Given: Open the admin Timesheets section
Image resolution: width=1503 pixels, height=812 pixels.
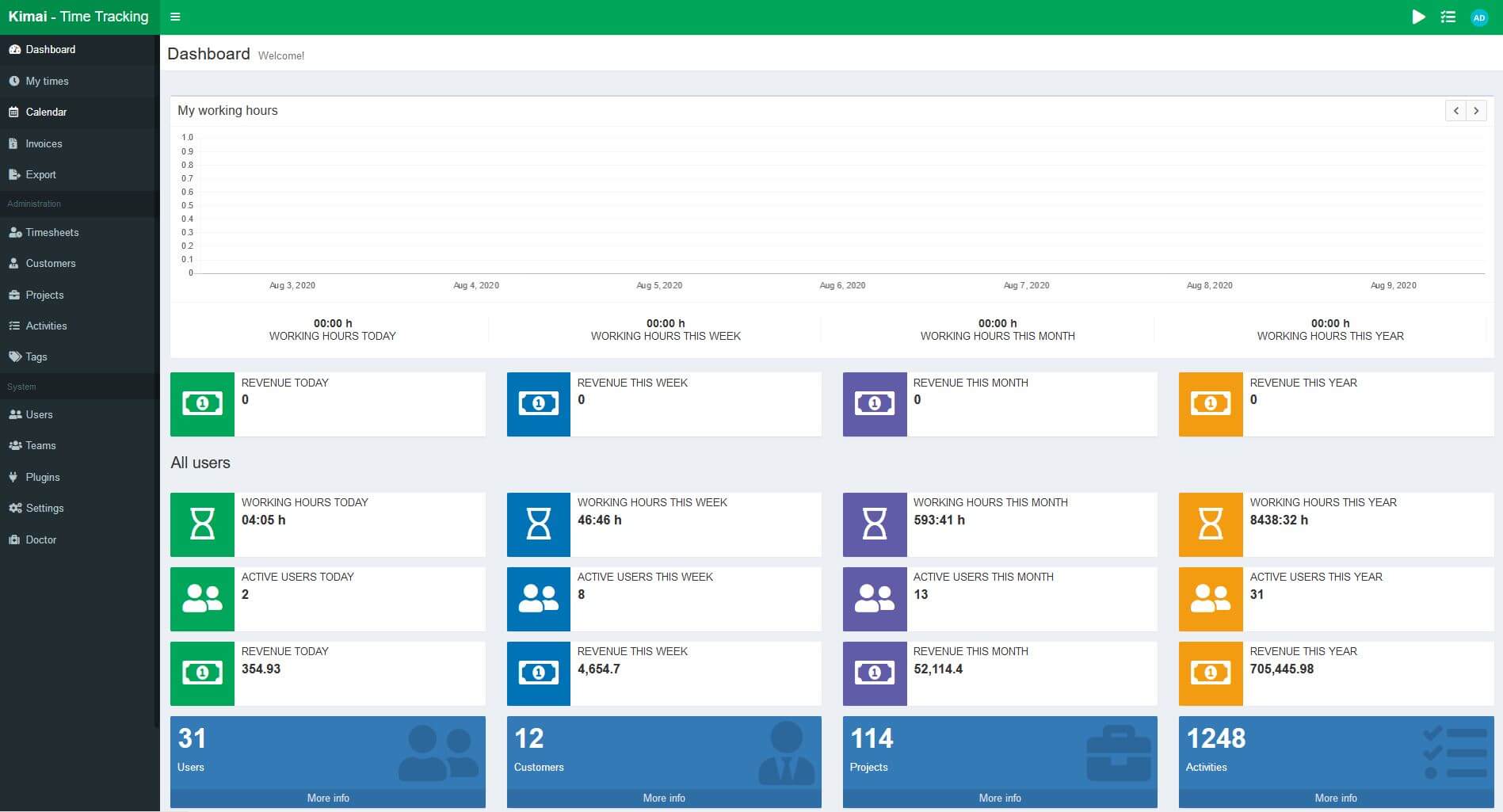Looking at the screenshot, I should (x=51, y=232).
